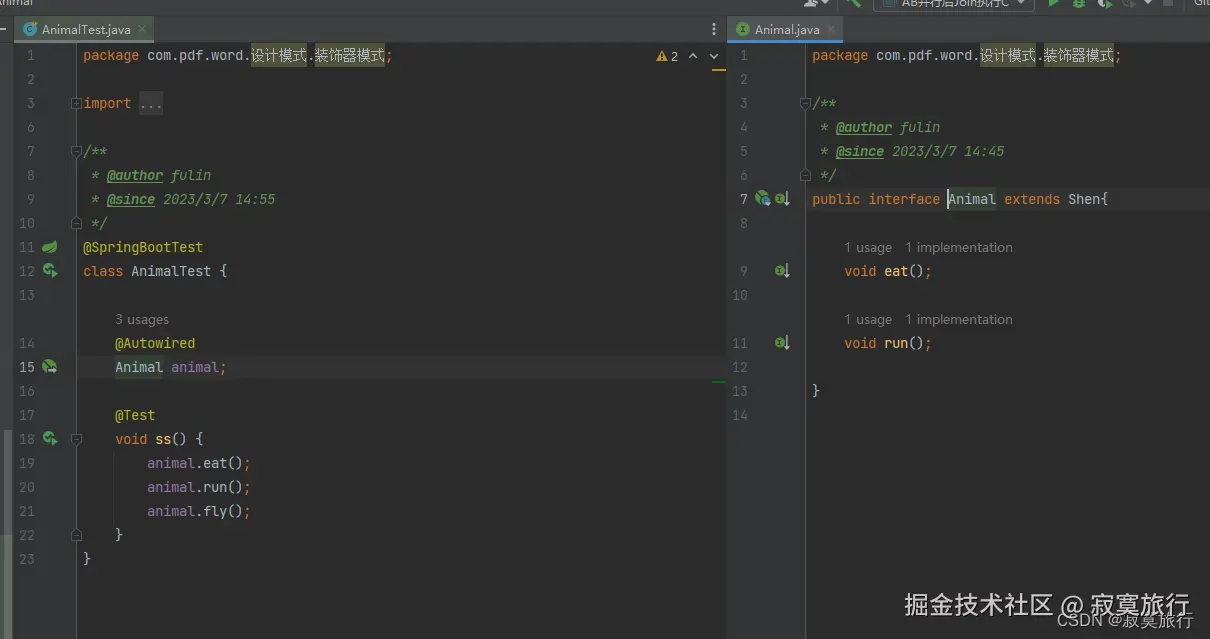
Task: Switch to the AnimalTest.java tab
Action: pos(86,30)
